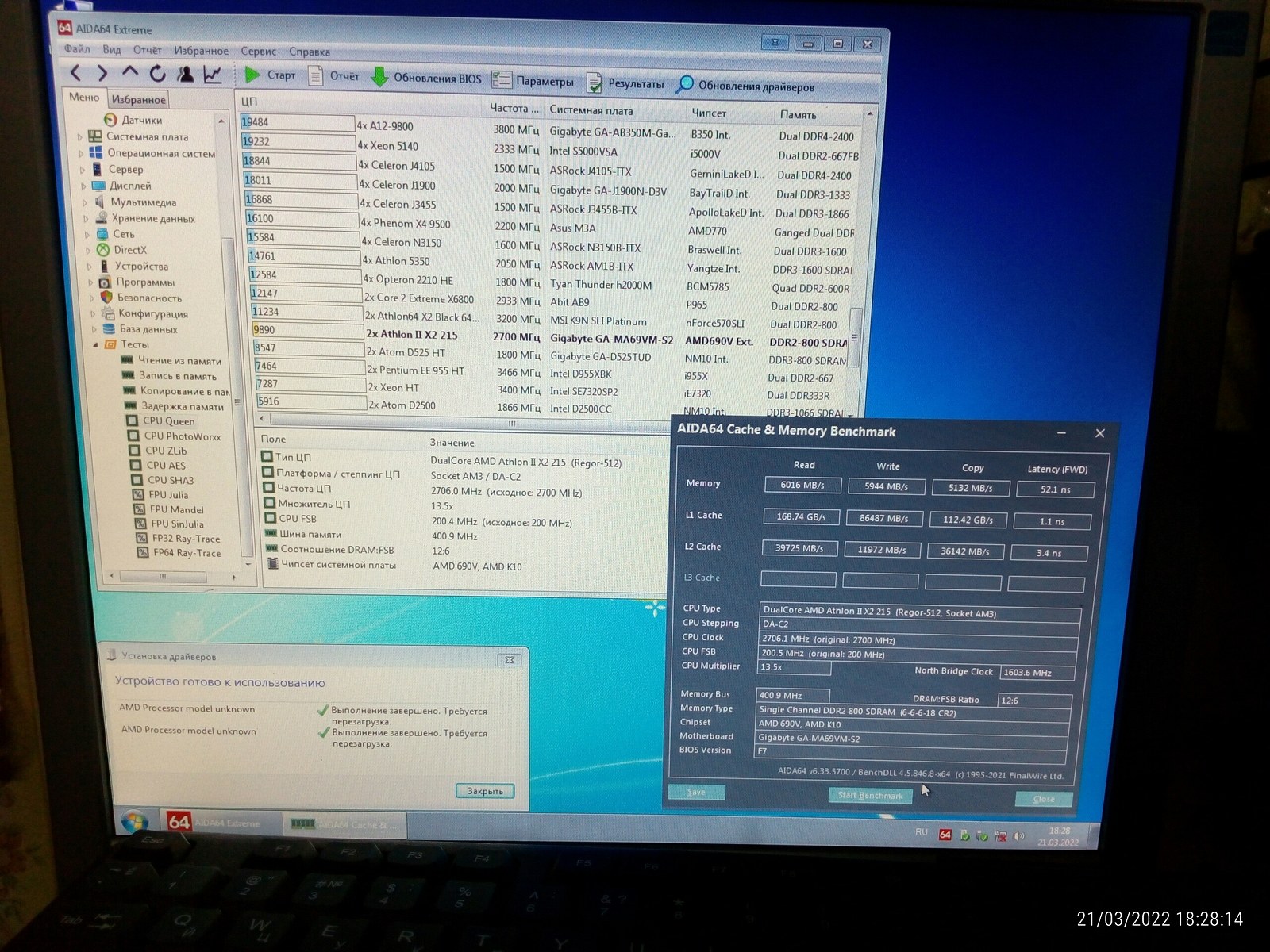Screen dimensions: 1270x952
Task: Open the Вид menu
Action: click(x=112, y=49)
